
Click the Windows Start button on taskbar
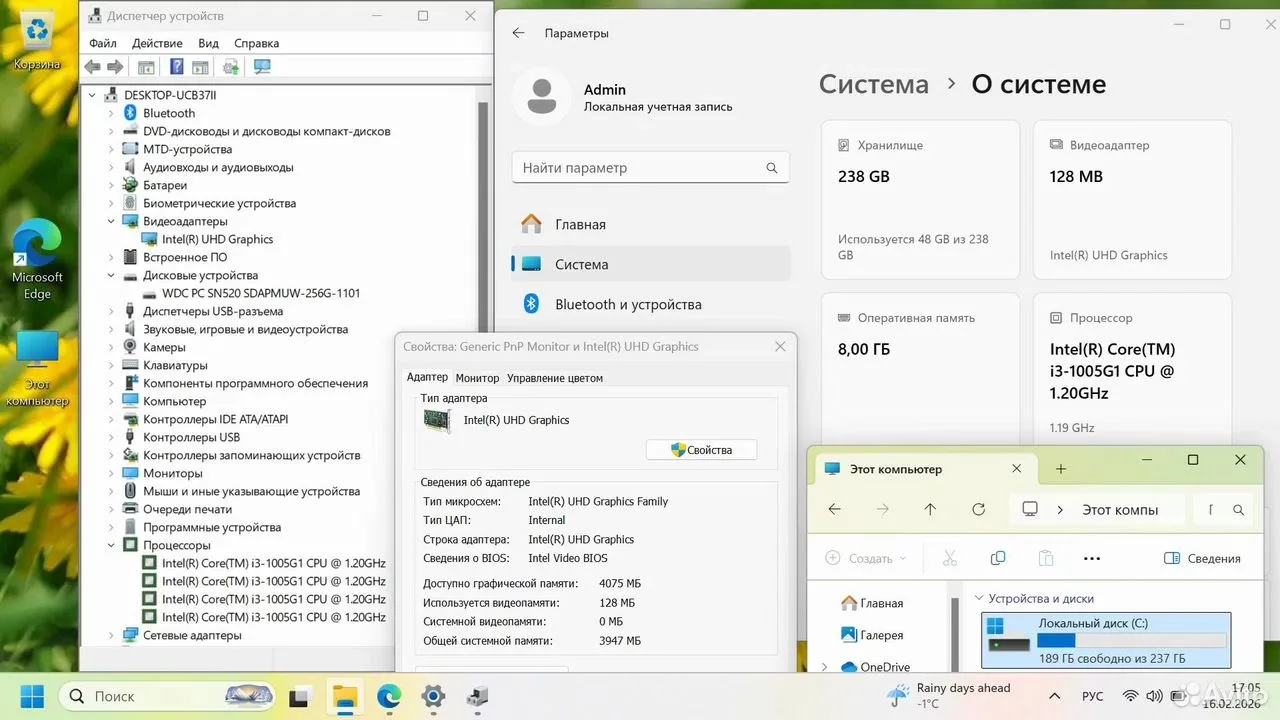pos(32,696)
